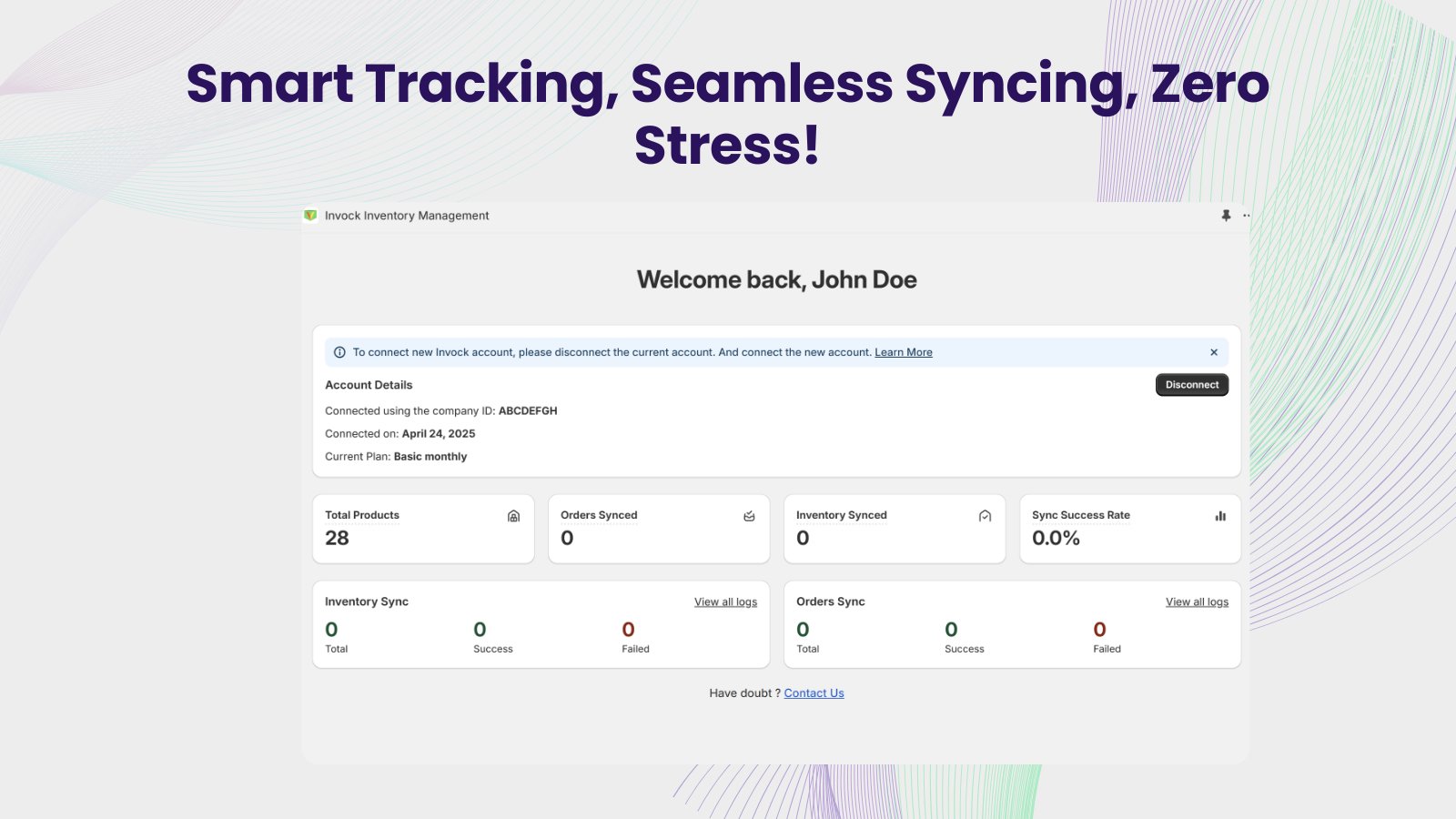Click the Total Products card label
Image resolution: width=1456 pixels, height=819 pixels.
(362, 515)
